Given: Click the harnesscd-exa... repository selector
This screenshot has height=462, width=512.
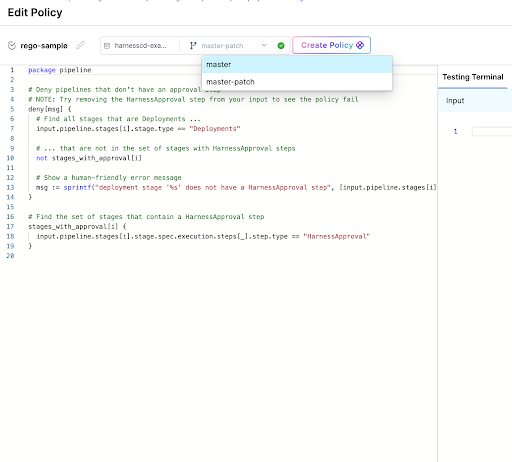Looking at the screenshot, I should click(x=140, y=46).
